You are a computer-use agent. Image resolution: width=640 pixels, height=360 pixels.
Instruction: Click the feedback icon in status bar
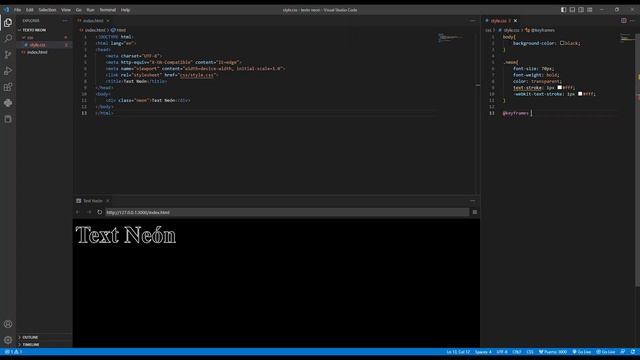coord(623,352)
